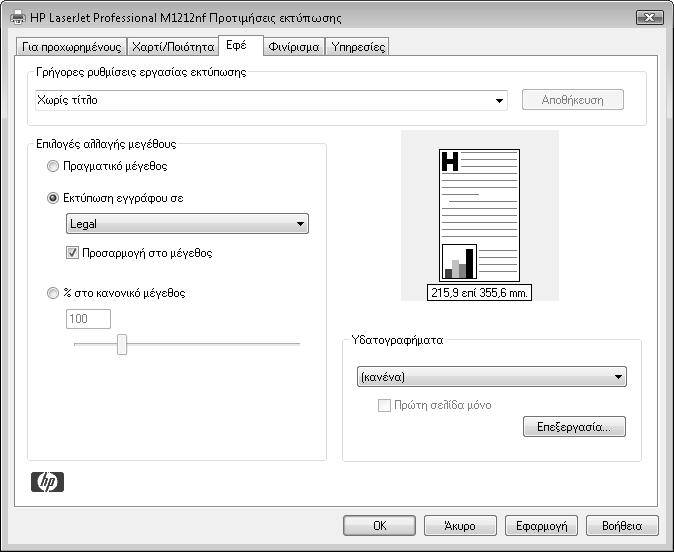Open the Χωρίς τίτλο quick settings dropdown

click(x=271, y=101)
